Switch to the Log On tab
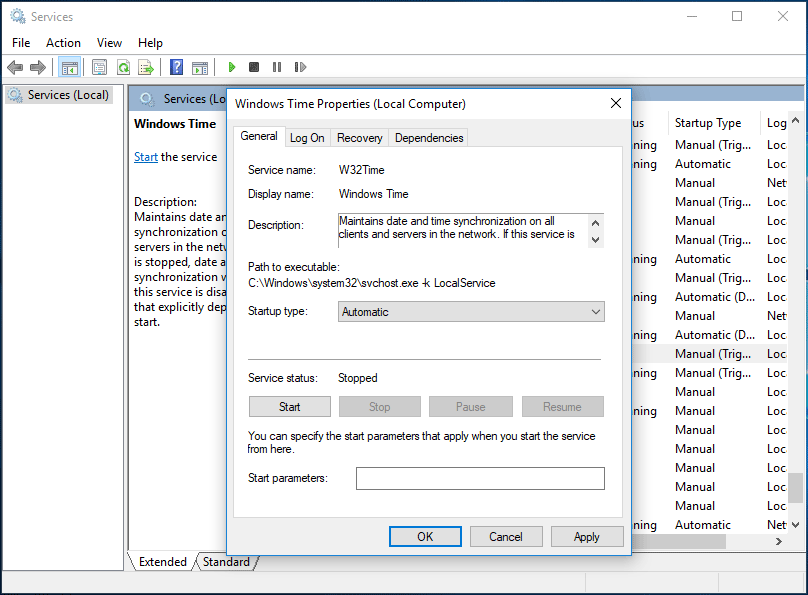This screenshot has height=595, width=808. [x=307, y=138]
